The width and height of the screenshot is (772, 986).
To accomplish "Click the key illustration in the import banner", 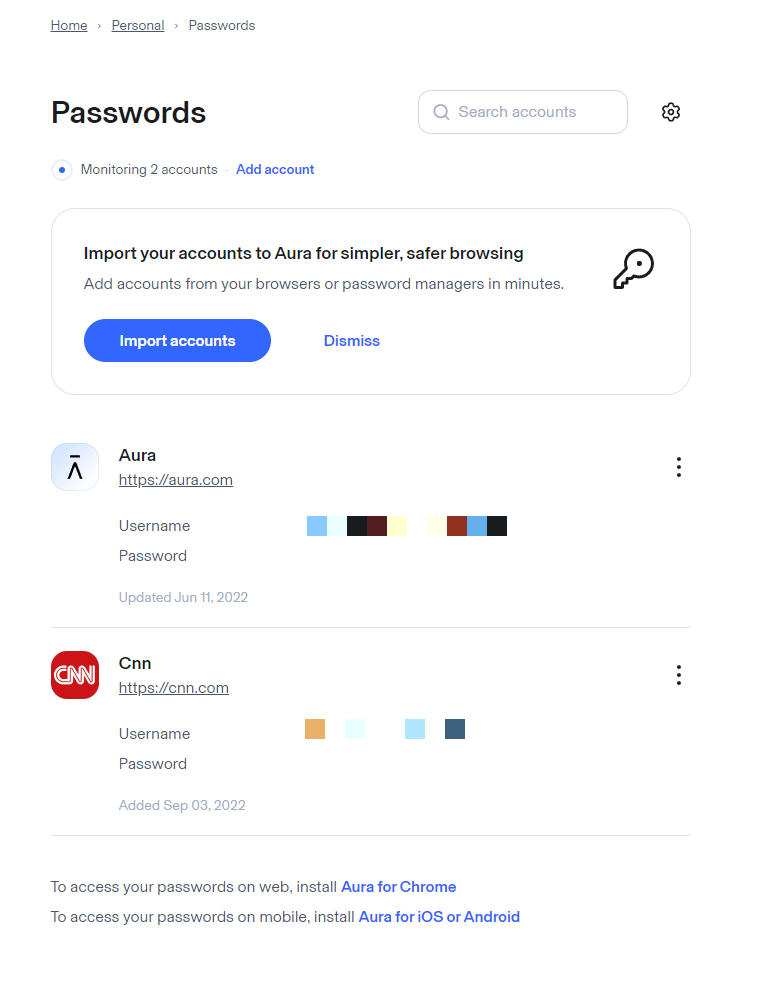I will click(634, 268).
